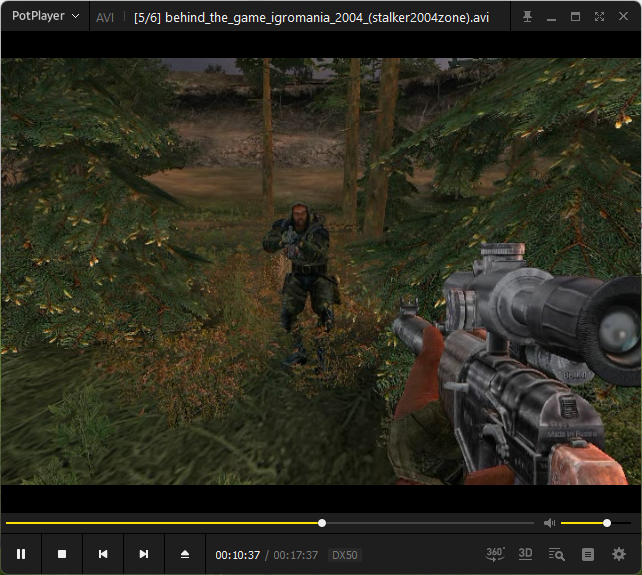The width and height of the screenshot is (642, 575).
Task: Click the seek bar playback handle
Action: tap(322, 523)
